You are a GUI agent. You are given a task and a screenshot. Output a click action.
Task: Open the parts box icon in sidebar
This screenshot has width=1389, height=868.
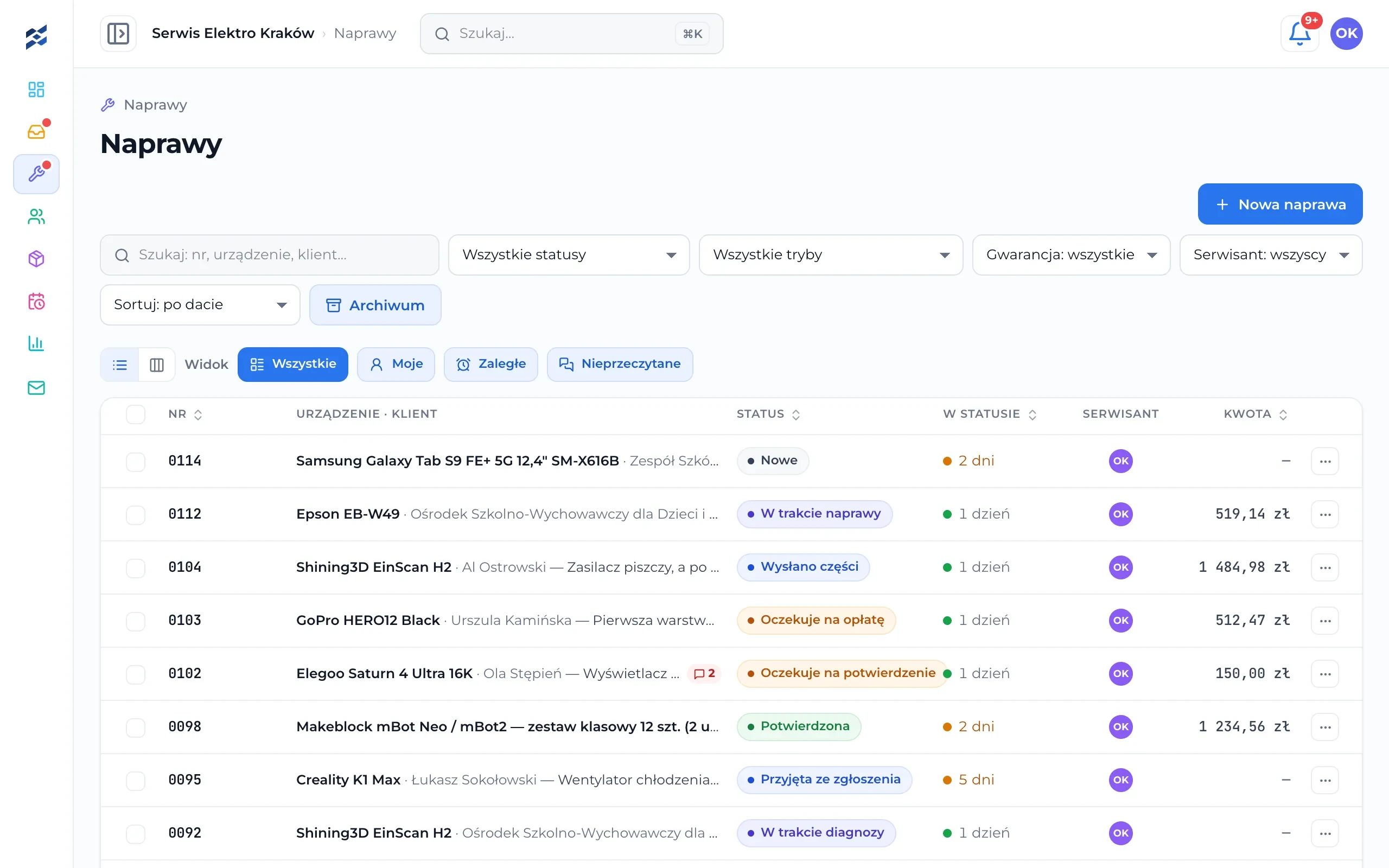click(x=36, y=259)
